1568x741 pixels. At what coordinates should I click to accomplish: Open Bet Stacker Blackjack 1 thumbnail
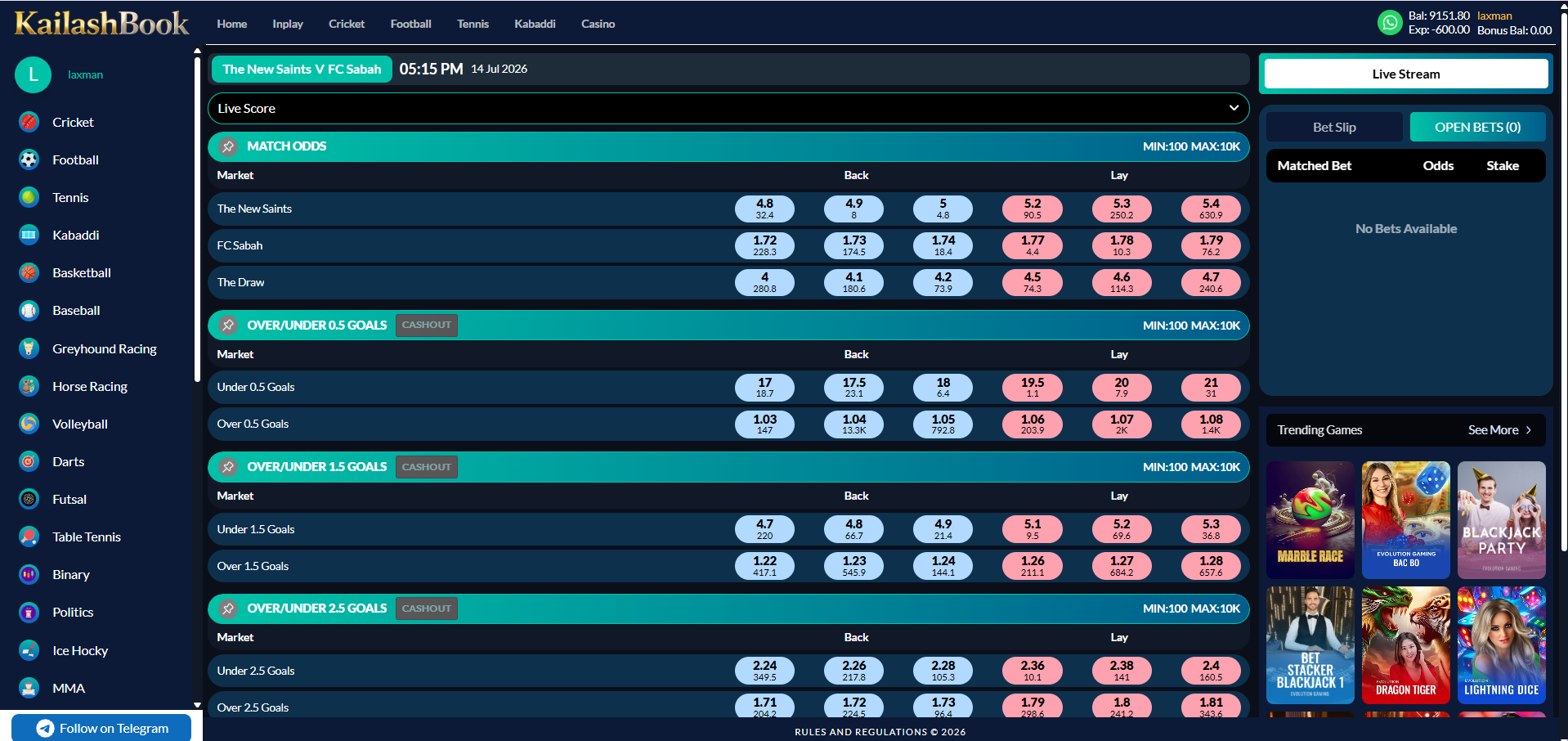tap(1310, 645)
